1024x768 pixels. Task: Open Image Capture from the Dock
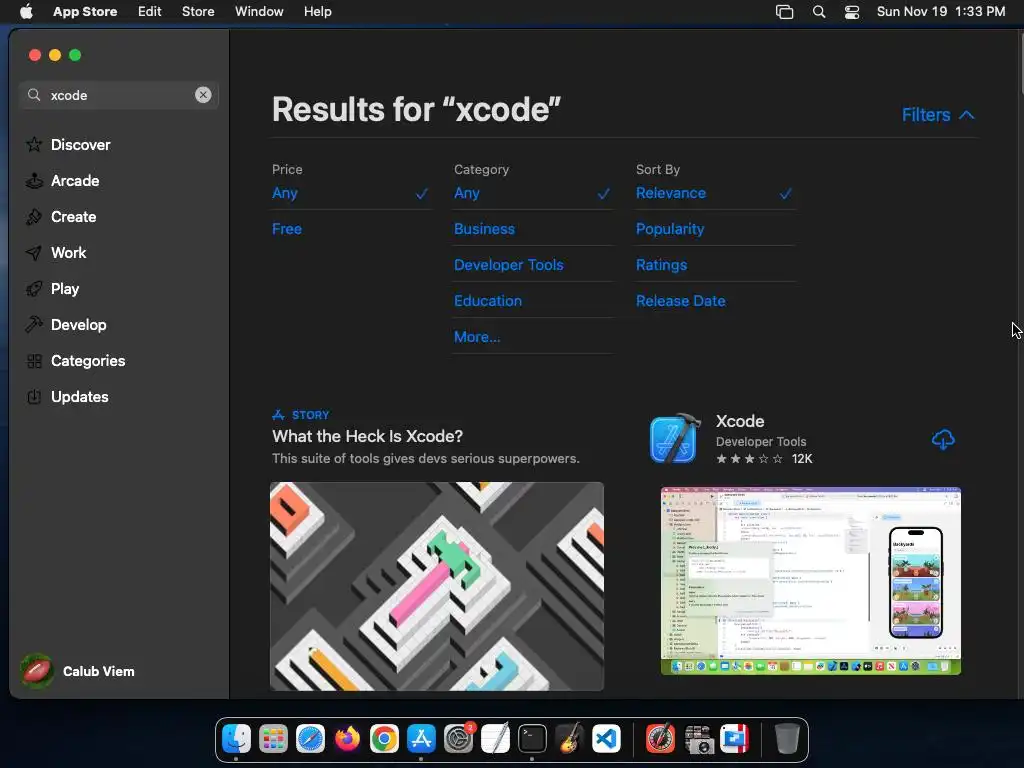[x=698, y=739]
